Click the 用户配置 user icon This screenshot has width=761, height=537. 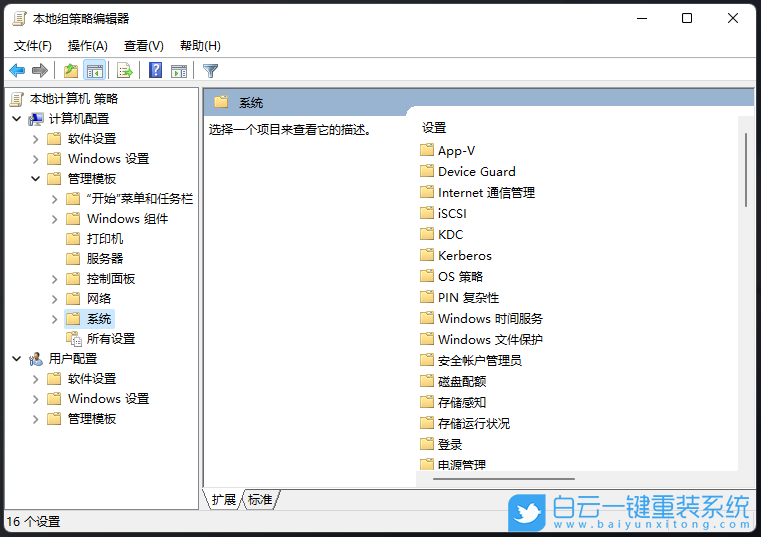point(36,359)
